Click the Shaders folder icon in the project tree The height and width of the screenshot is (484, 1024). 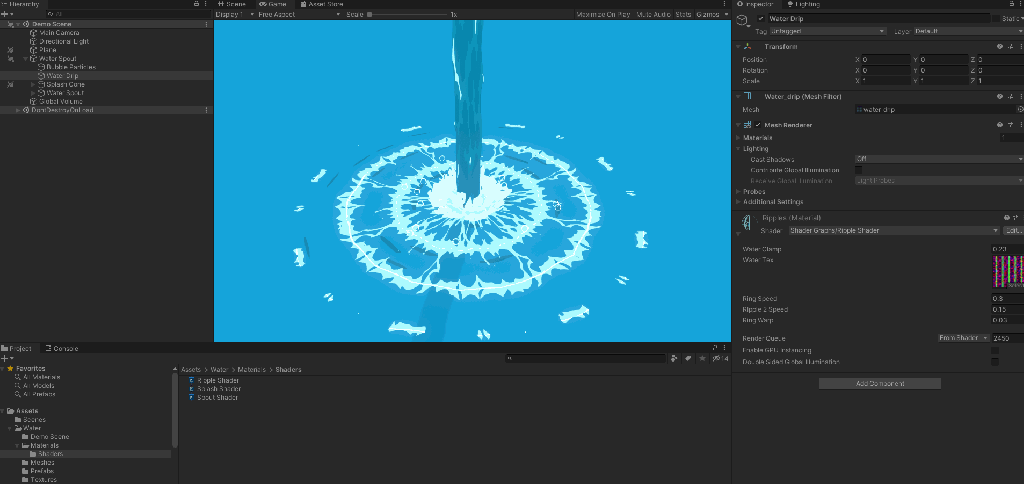pos(33,453)
